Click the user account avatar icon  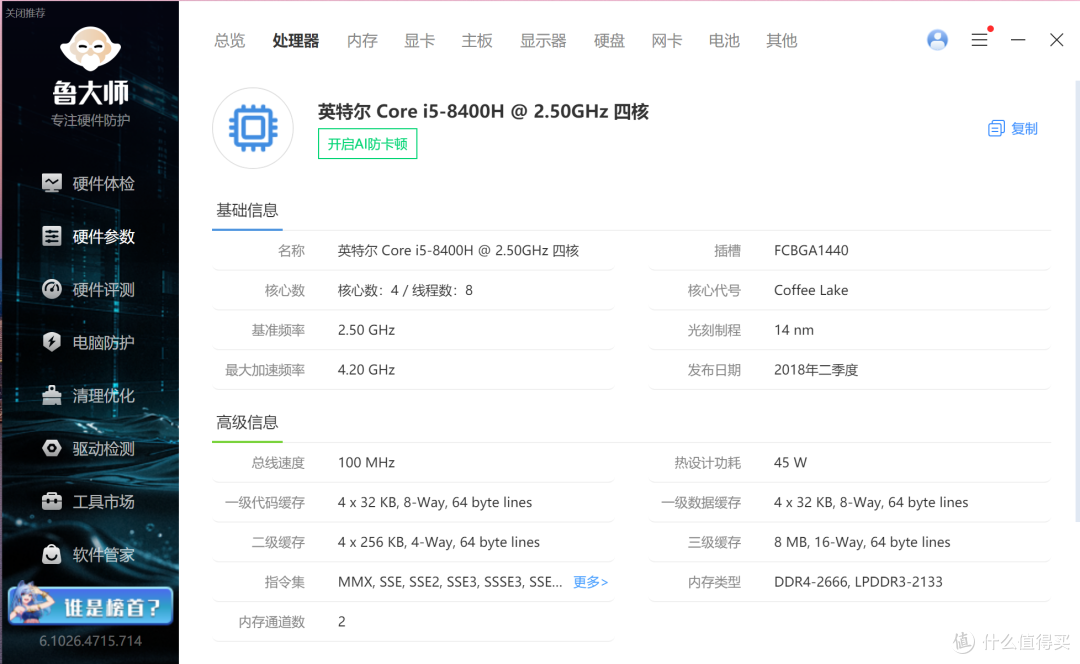click(x=937, y=40)
